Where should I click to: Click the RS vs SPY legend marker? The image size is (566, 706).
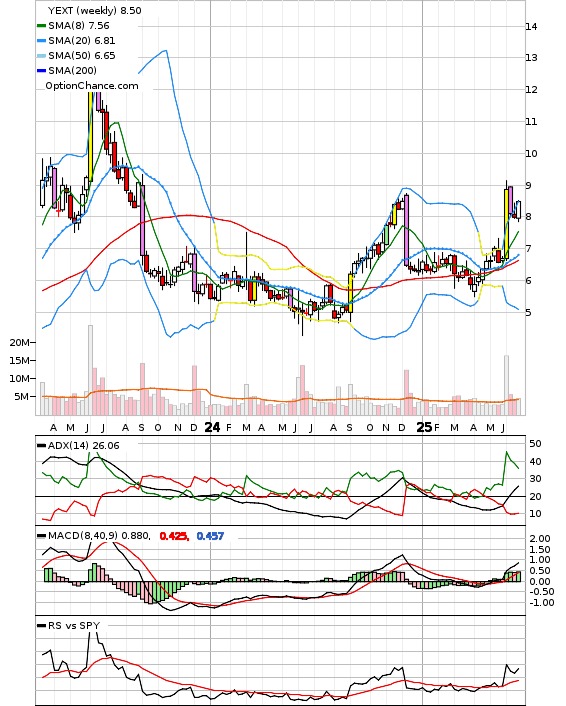[x=41, y=626]
